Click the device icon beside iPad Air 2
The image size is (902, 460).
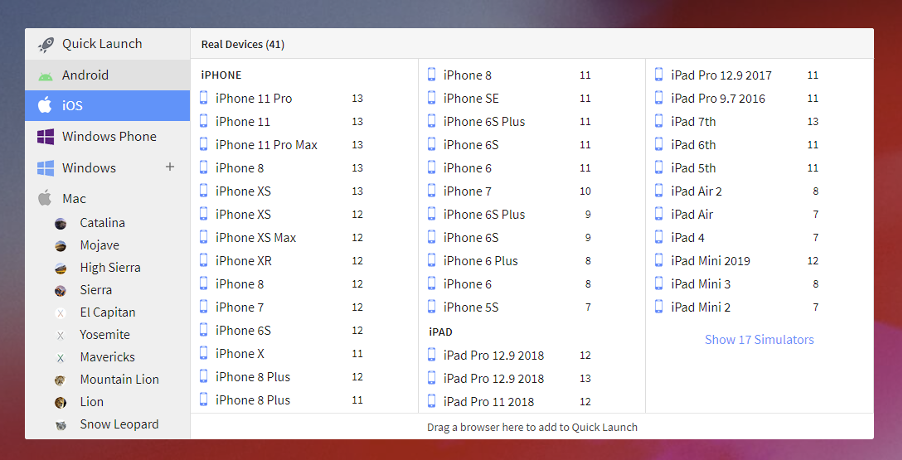tap(659, 190)
